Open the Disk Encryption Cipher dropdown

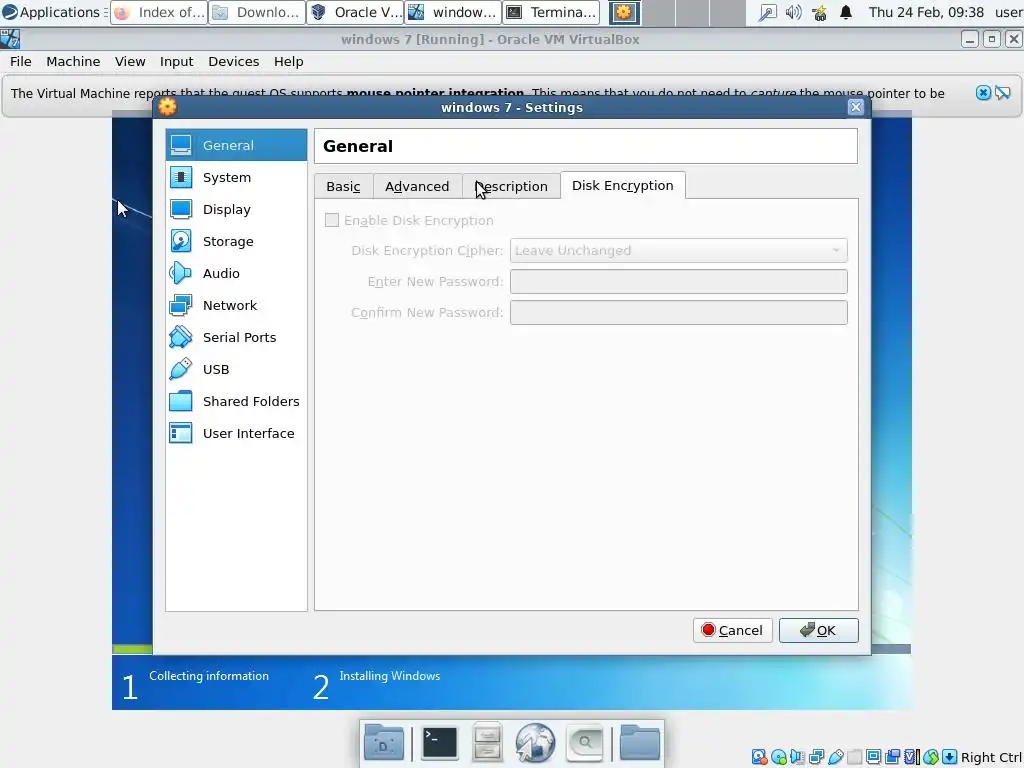[x=679, y=250]
